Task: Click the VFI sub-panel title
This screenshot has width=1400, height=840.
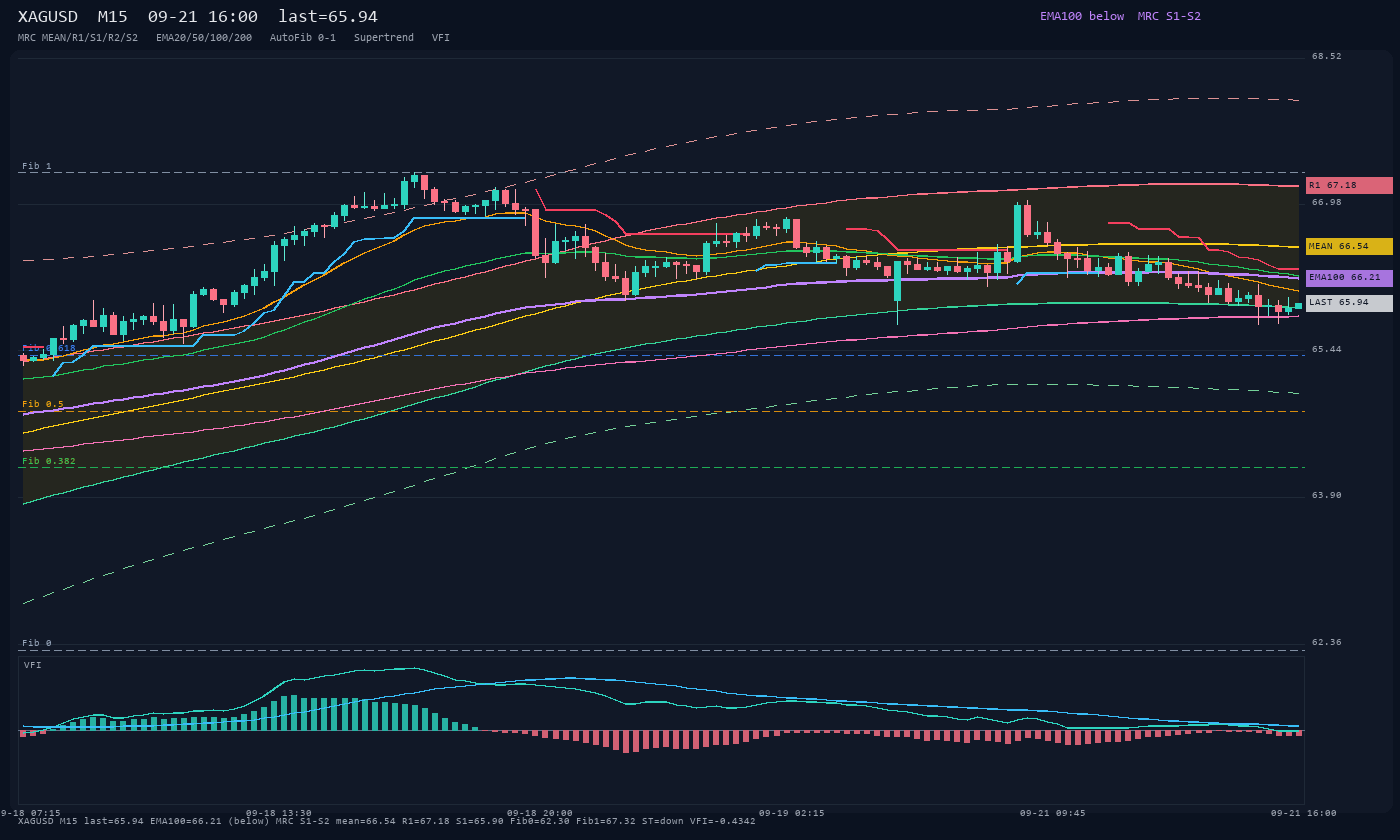Action: pyautogui.click(x=33, y=665)
